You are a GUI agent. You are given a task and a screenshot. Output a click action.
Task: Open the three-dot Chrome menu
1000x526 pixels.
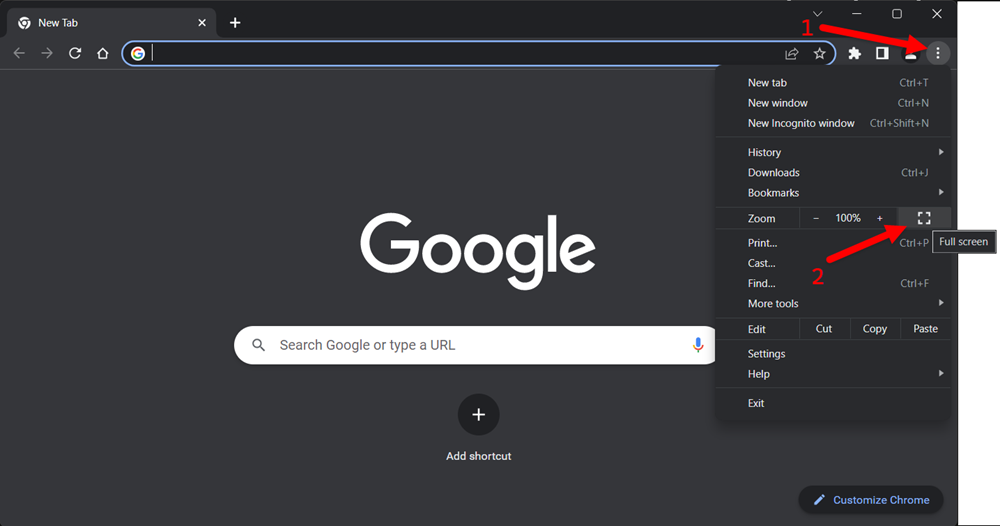pyautogui.click(x=938, y=54)
